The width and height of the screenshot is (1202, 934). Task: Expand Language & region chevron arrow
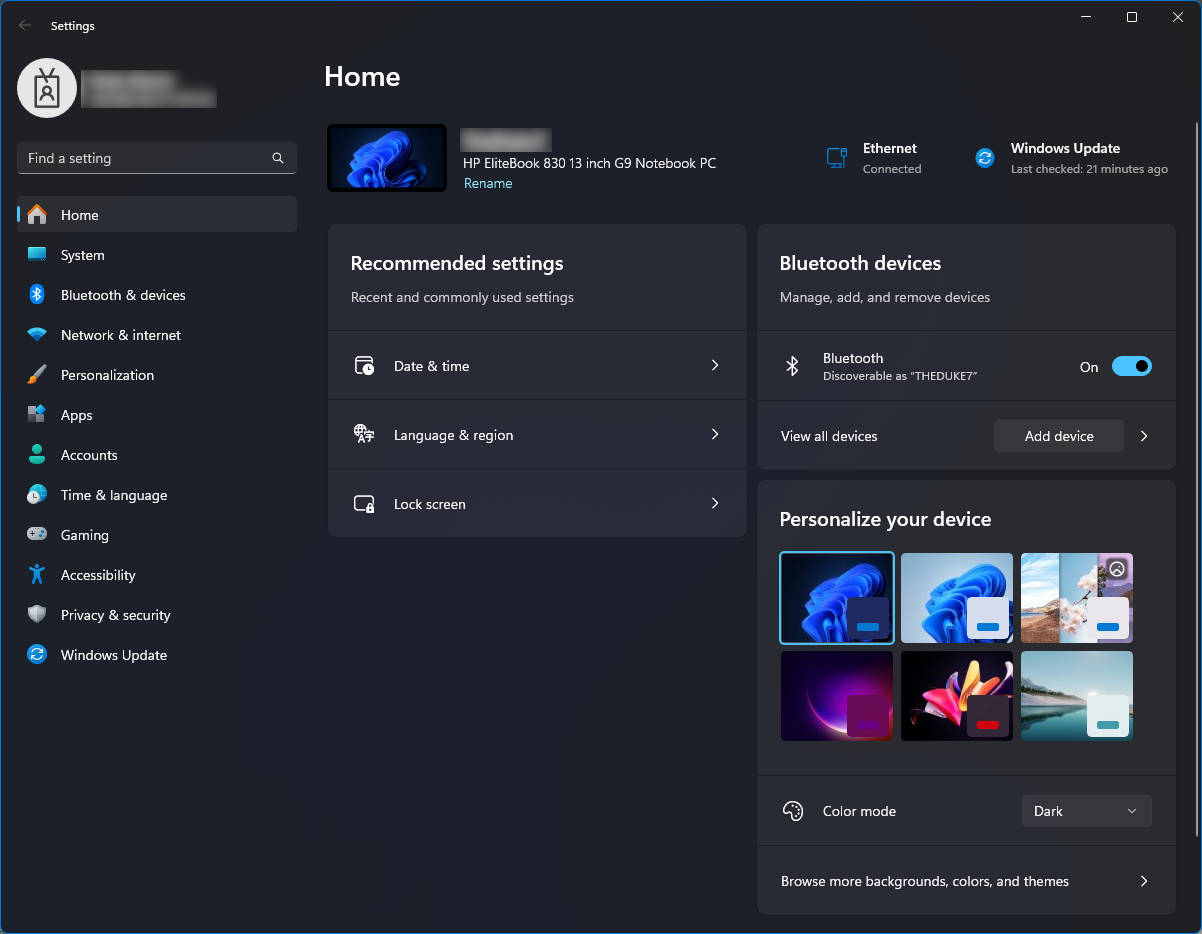point(715,435)
